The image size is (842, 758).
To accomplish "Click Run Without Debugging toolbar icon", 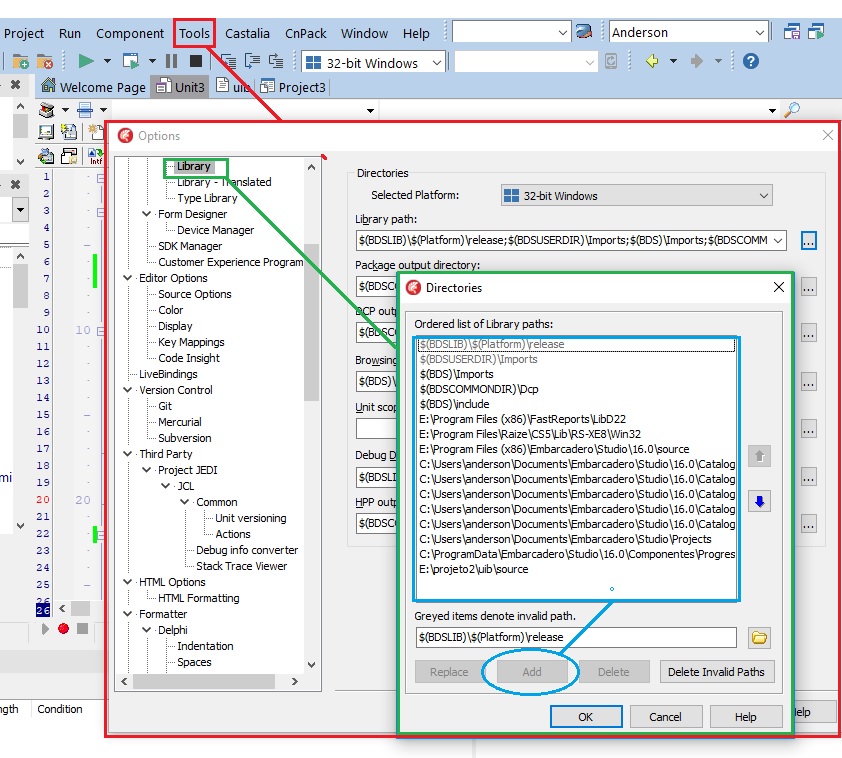I will pos(130,61).
